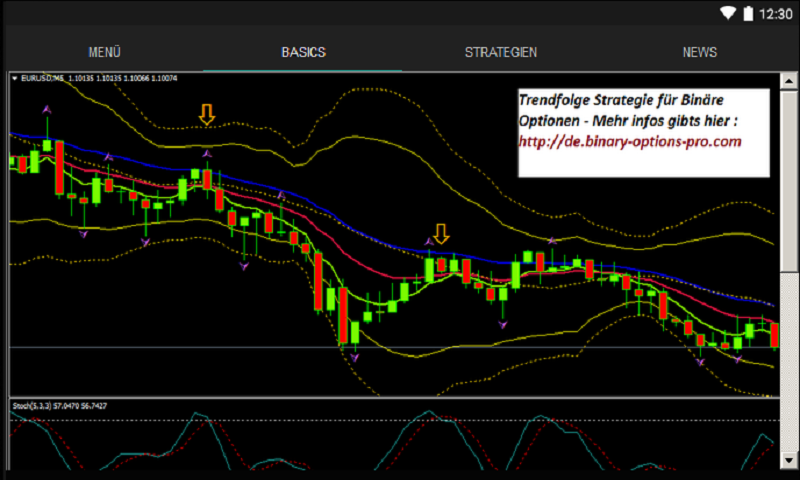Click the purple fractal arrow above first candle wick

point(46,108)
